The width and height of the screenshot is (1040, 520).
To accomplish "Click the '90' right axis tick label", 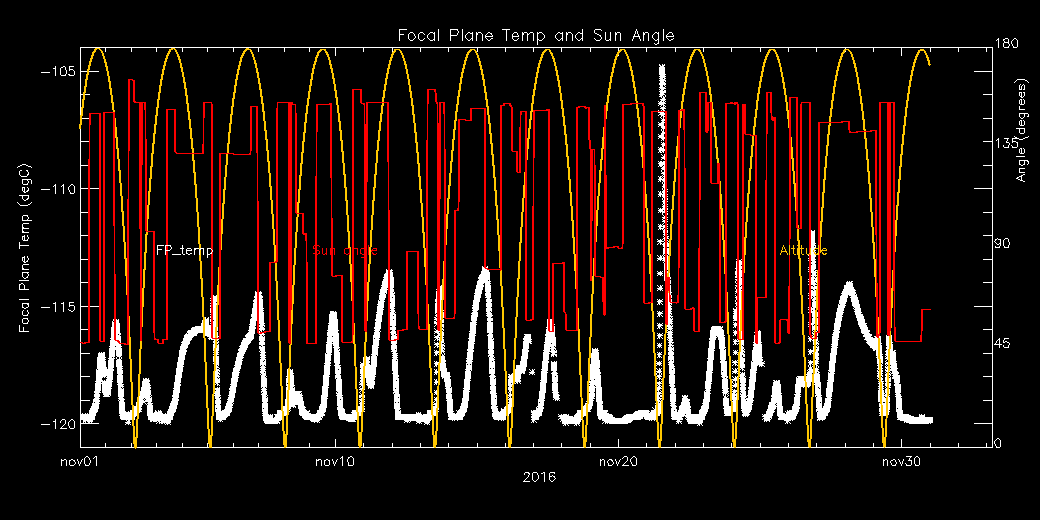I will (1000, 243).
